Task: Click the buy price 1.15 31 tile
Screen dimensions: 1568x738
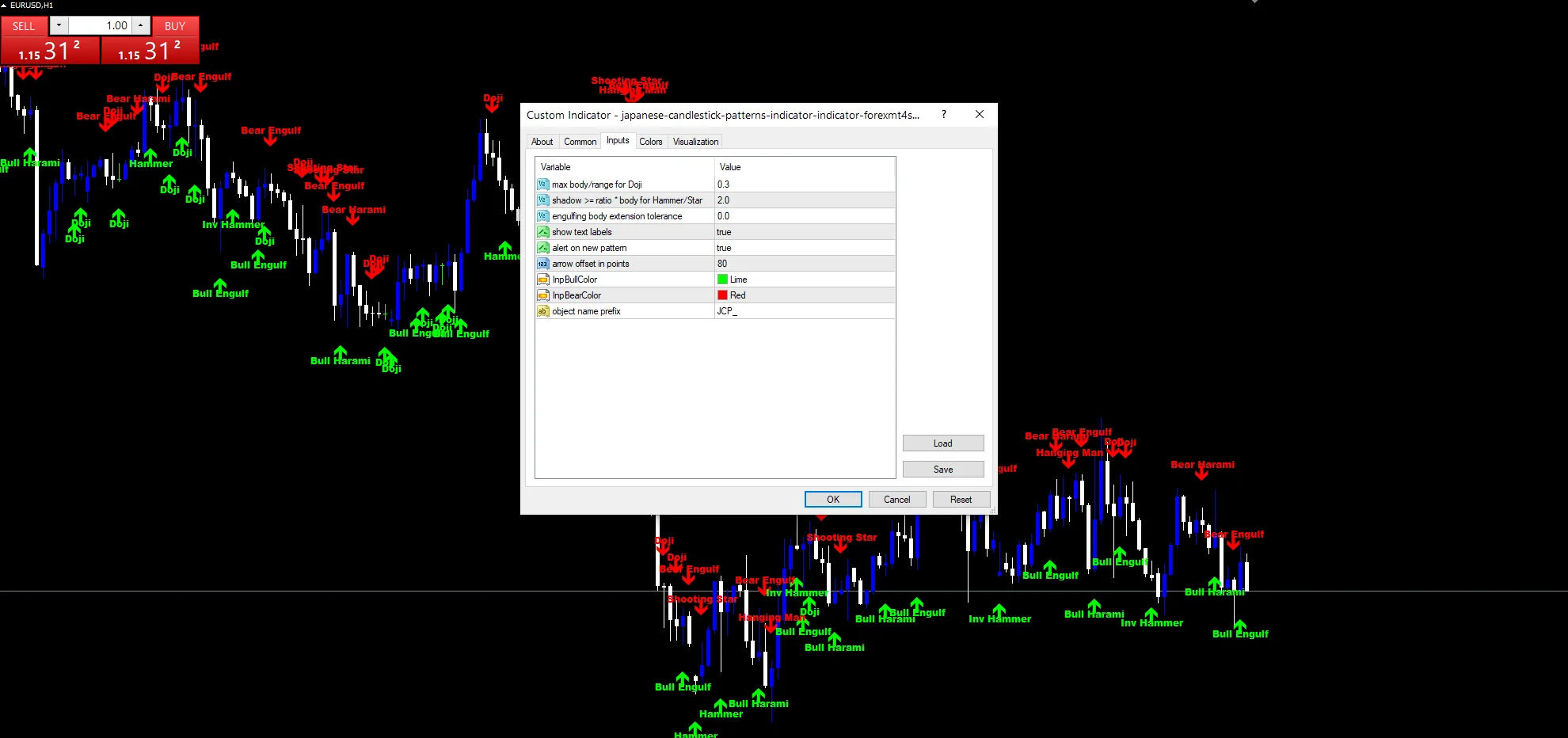Action: [150, 51]
